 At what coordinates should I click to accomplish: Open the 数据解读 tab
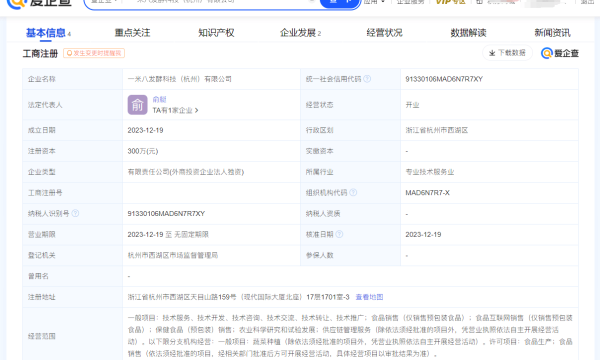468,33
